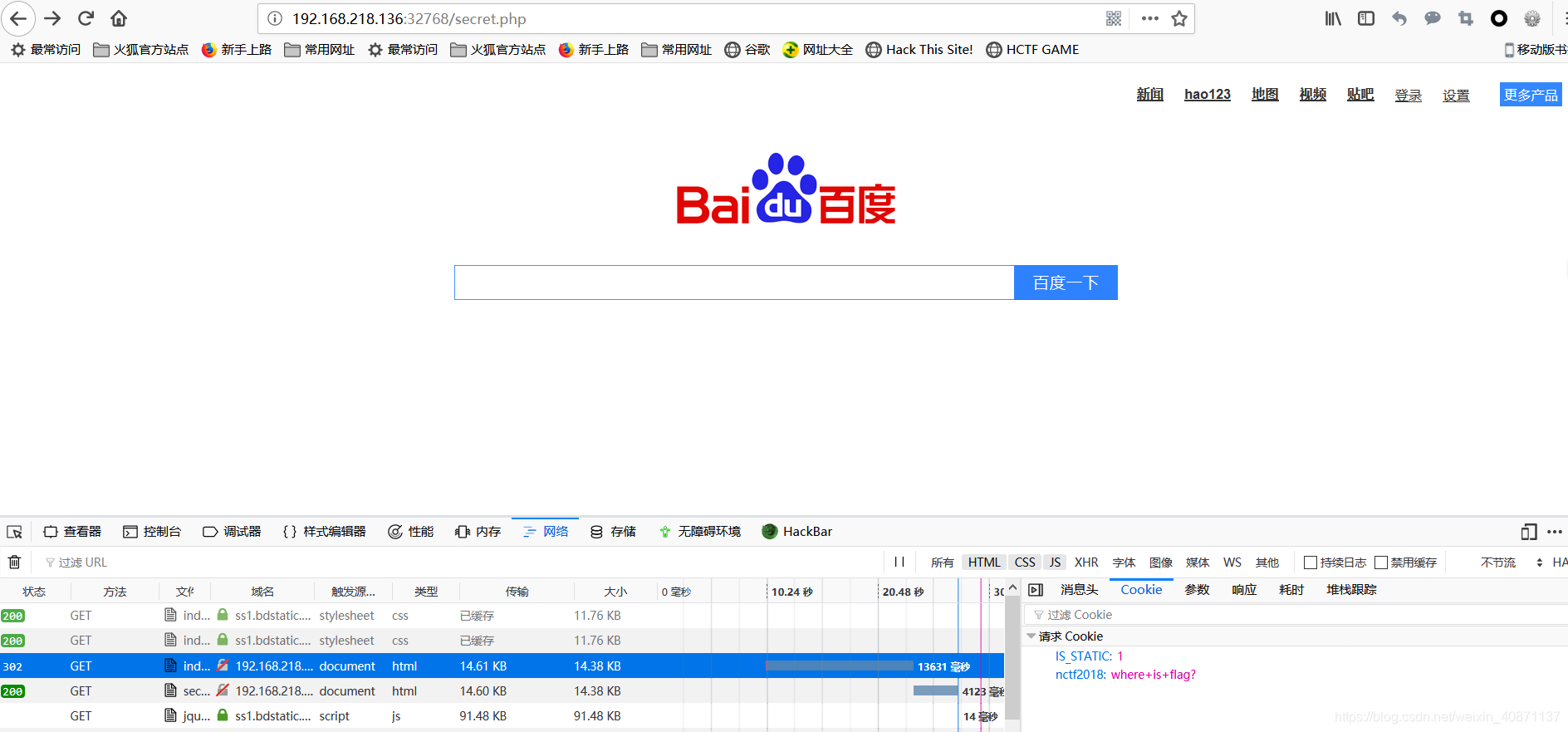Click the crop screenshot toolbar icon
Viewport: 1568px width, 732px height.
click(1466, 18)
